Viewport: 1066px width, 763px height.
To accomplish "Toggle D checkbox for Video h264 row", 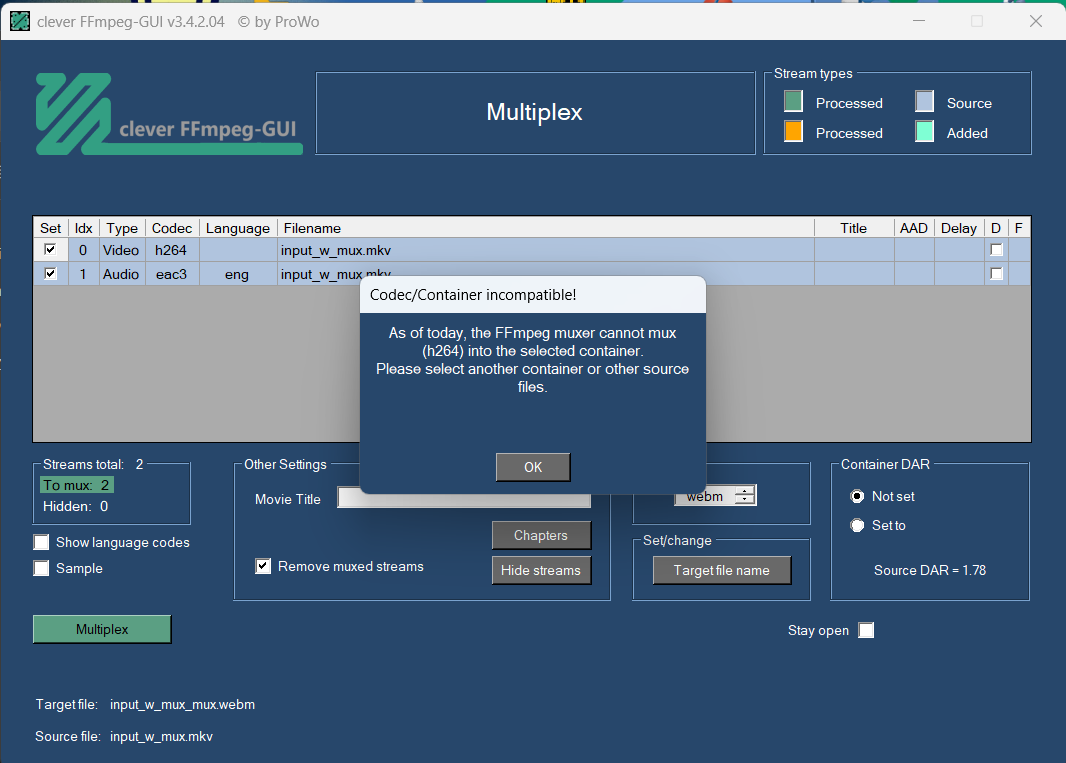I will [997, 250].
